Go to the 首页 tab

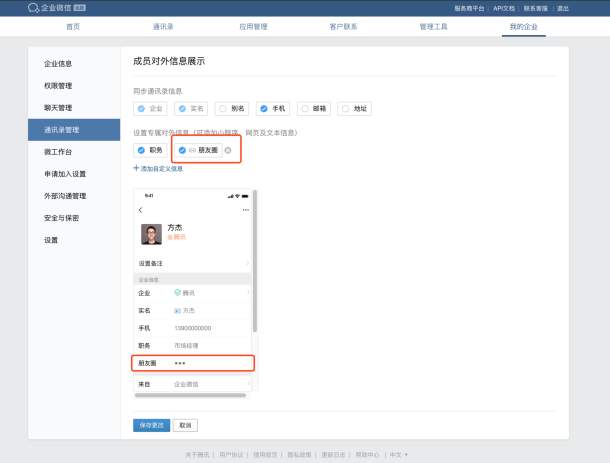click(x=73, y=26)
